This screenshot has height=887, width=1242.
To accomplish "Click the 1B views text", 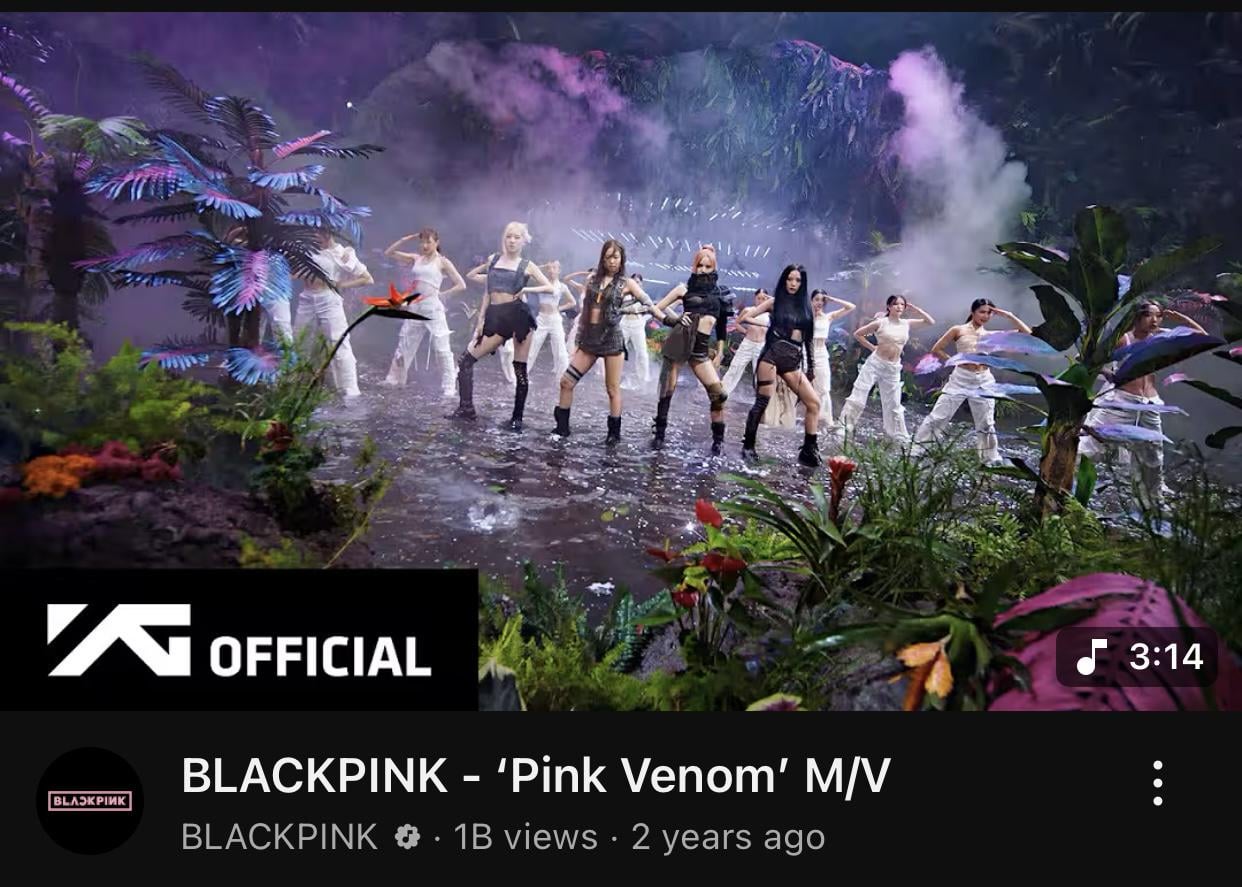I will coord(526,837).
